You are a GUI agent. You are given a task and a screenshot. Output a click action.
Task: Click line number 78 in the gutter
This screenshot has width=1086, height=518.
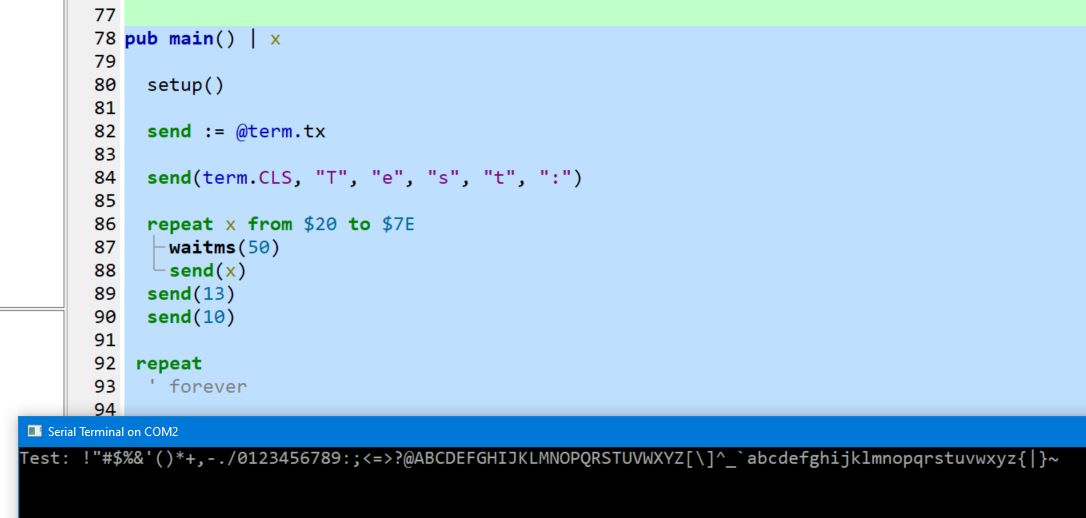click(104, 39)
